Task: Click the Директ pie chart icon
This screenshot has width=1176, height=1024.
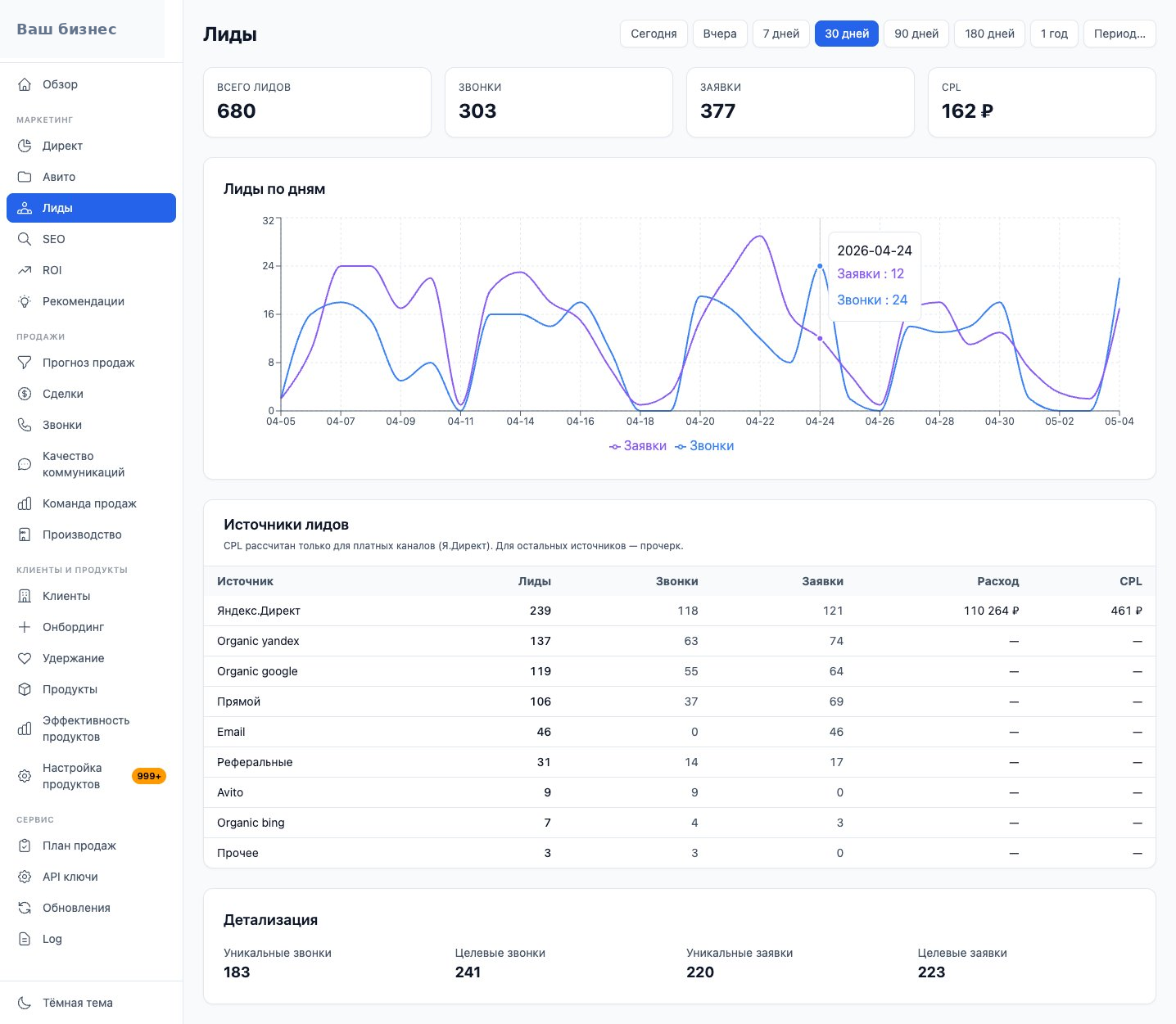Action: (x=25, y=146)
